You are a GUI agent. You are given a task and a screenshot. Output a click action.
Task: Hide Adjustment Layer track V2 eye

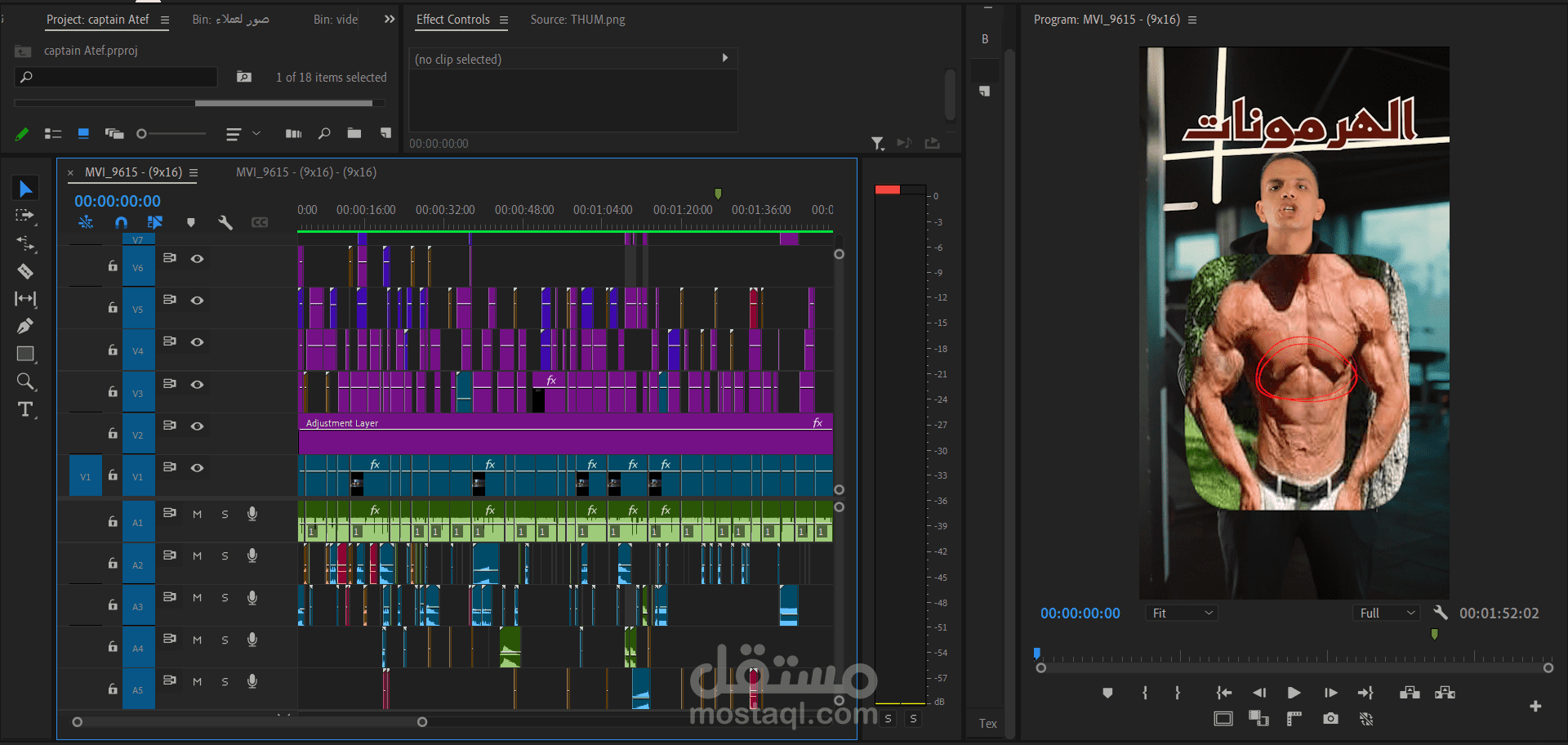pos(197,426)
